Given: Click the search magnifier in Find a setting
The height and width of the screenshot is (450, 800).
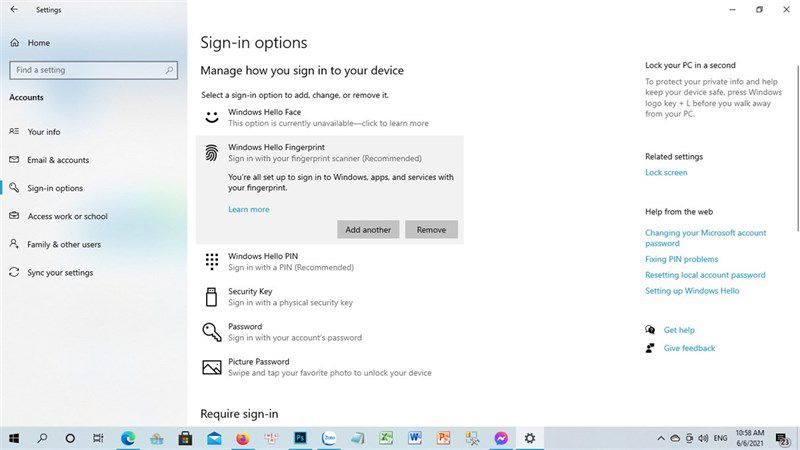Looking at the screenshot, I should (169, 70).
